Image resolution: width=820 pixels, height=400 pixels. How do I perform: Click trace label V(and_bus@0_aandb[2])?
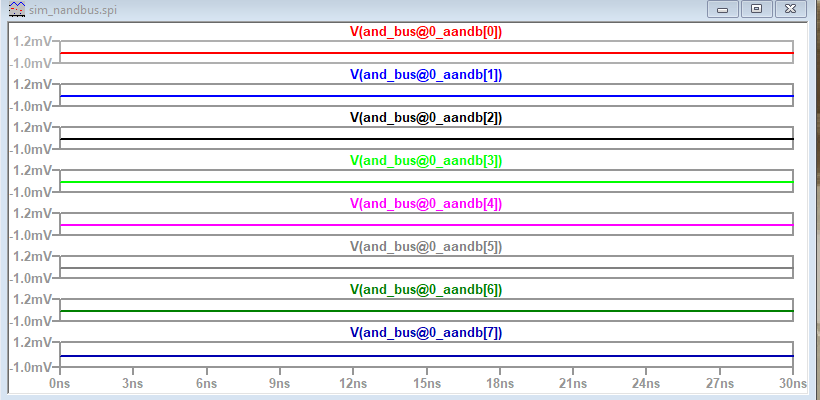pyautogui.click(x=426, y=118)
